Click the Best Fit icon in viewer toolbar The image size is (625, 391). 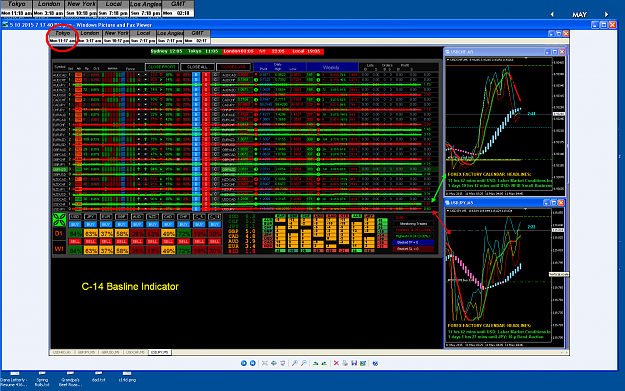tap(265, 363)
